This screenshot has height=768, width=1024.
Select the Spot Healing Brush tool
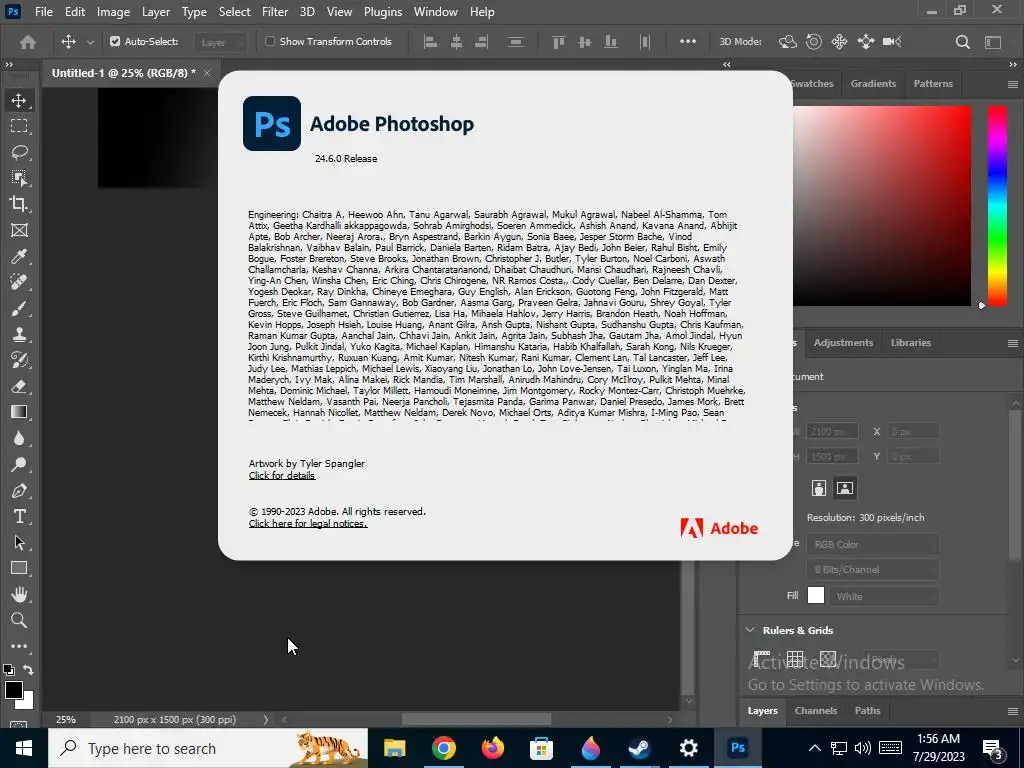(19, 282)
